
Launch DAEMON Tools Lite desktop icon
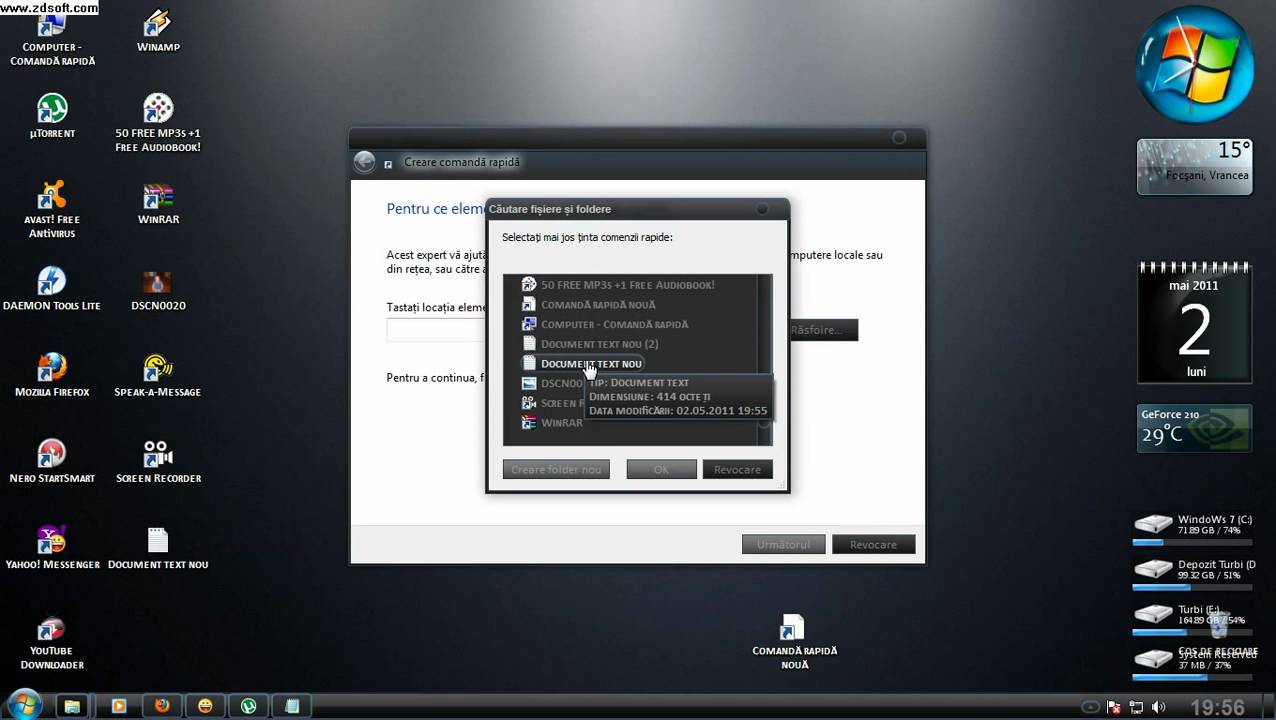coord(52,288)
